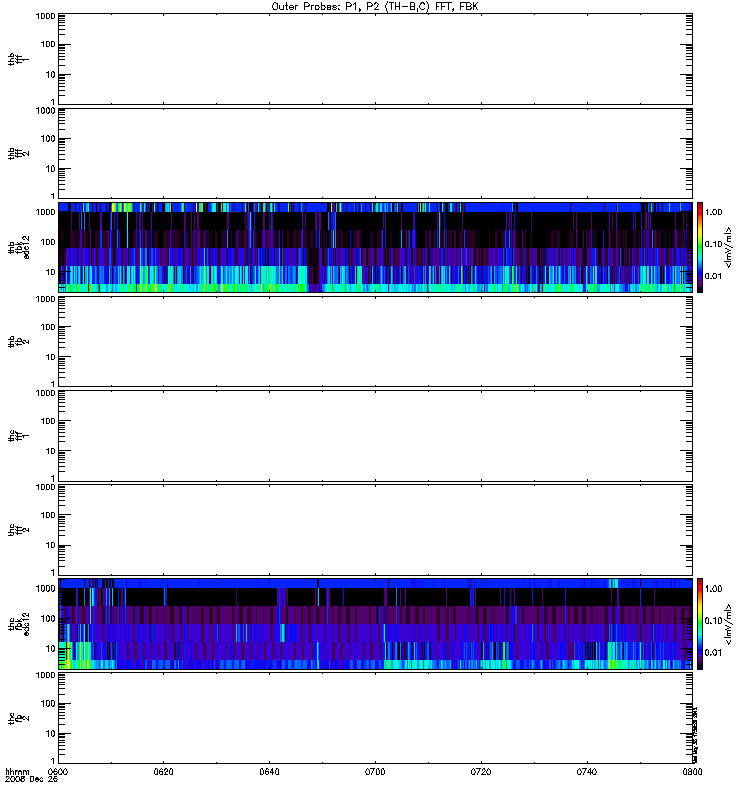750x800 pixels.
Task: Click the 0.10 label on thb color bar
Action: pos(713,244)
